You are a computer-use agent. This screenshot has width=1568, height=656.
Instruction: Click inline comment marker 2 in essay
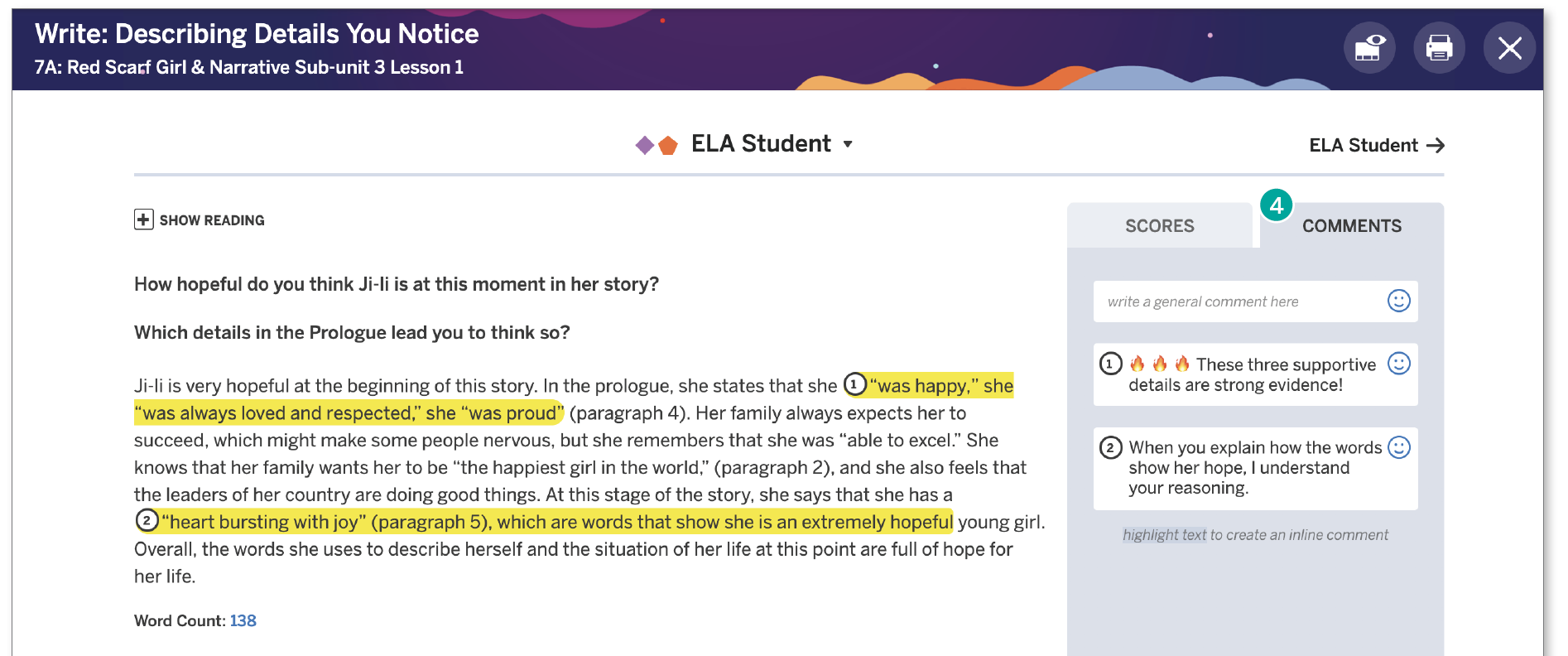click(x=147, y=520)
